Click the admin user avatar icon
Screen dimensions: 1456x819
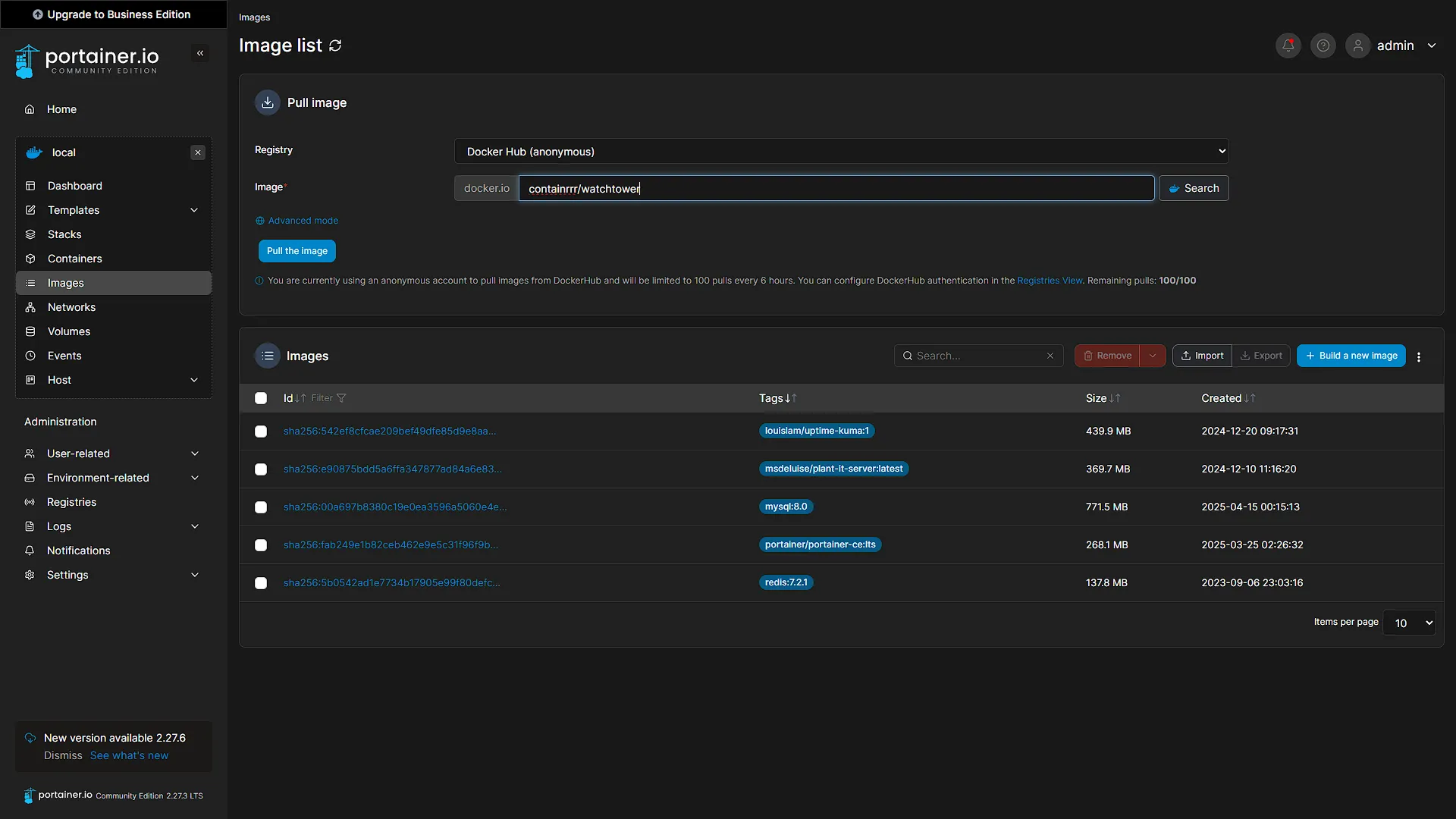(x=1358, y=45)
